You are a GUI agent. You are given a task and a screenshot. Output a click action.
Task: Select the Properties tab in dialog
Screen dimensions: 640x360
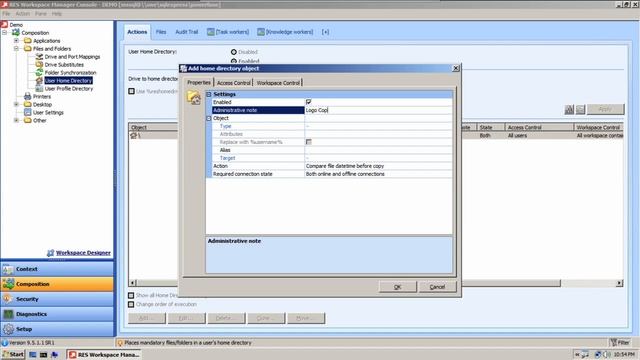pos(199,82)
